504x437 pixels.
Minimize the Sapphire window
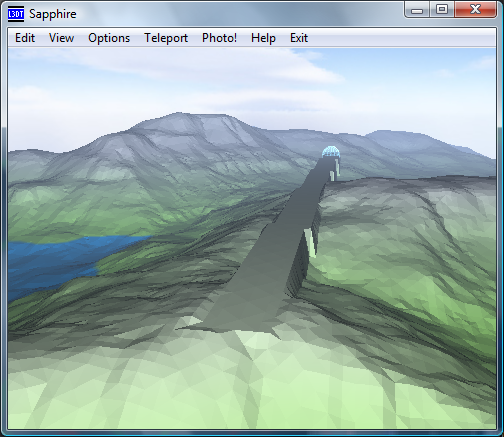(417, 10)
